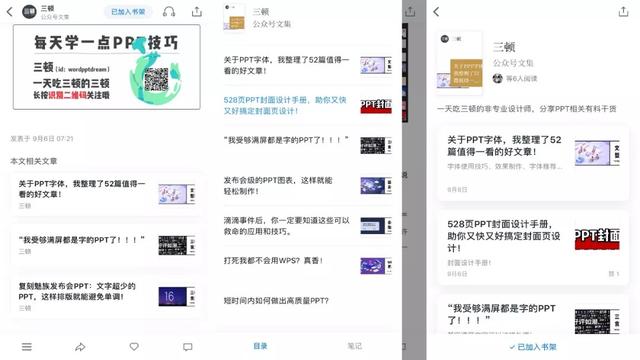This screenshot has height=360, width=640.
Task: Open the 等6人阅读 readers avatar
Action: tap(497, 78)
